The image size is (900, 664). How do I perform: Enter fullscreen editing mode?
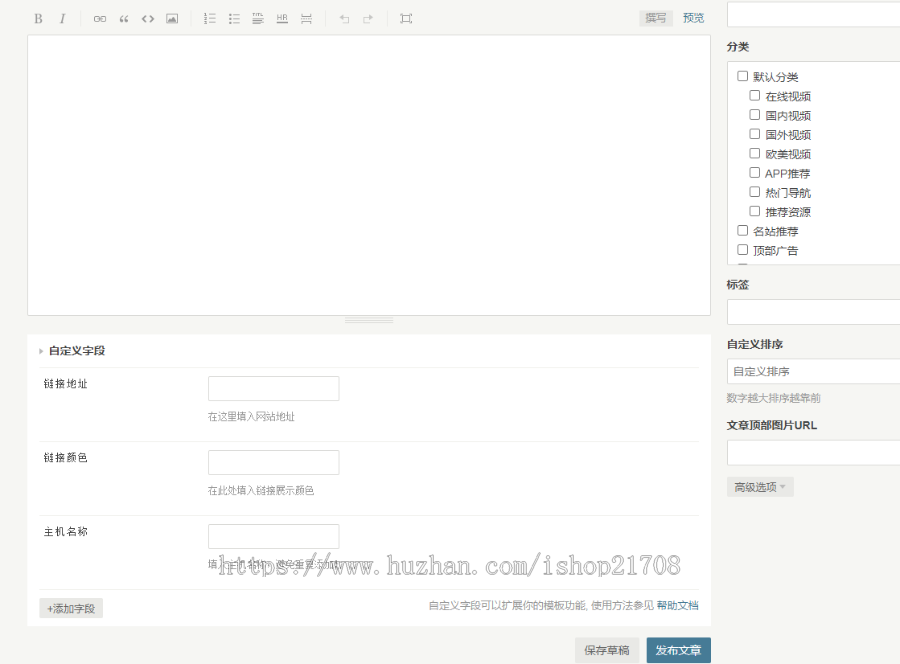pos(406,19)
